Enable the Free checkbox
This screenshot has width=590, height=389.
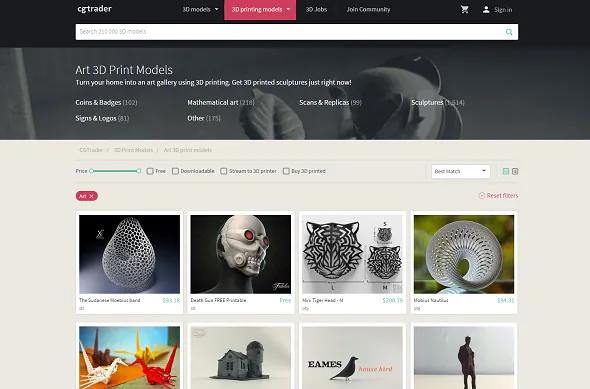(150, 171)
